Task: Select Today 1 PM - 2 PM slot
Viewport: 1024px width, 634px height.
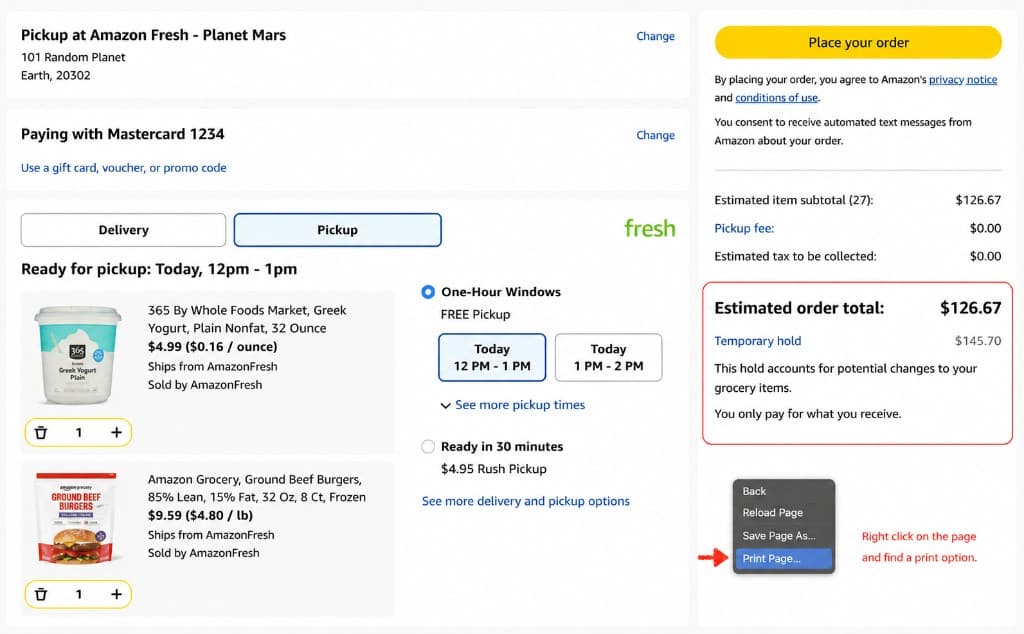Action: (609, 358)
